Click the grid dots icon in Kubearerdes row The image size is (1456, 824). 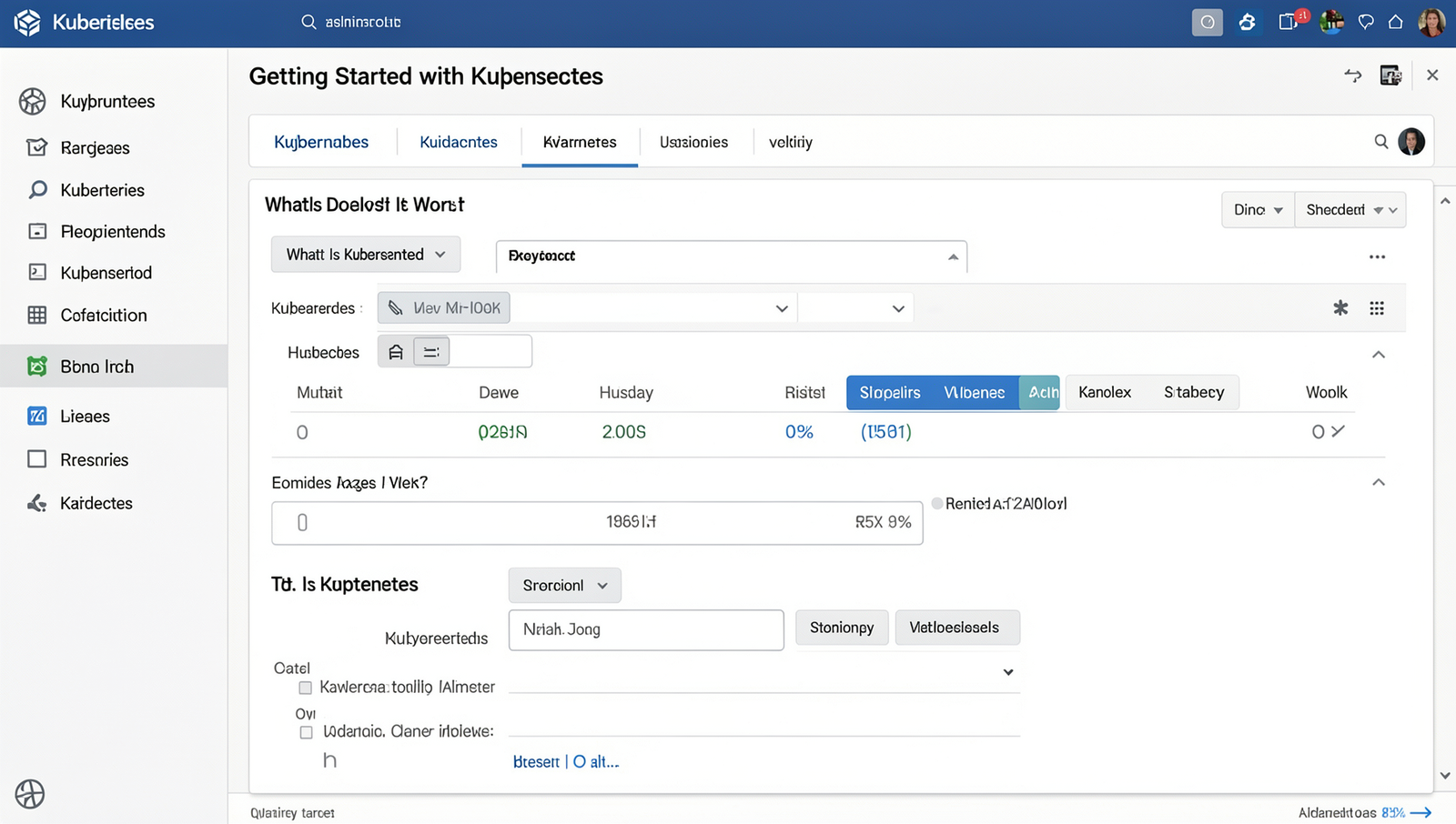pos(1377,308)
